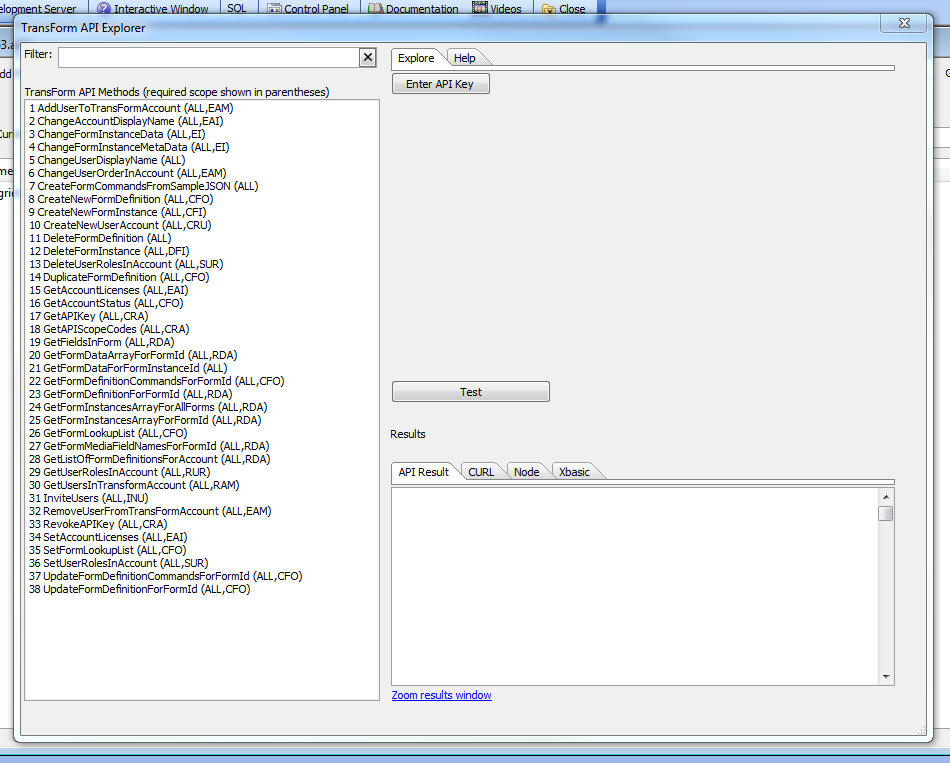Click inside the API result text area
This screenshot has height=763, width=950.
pos(635,587)
